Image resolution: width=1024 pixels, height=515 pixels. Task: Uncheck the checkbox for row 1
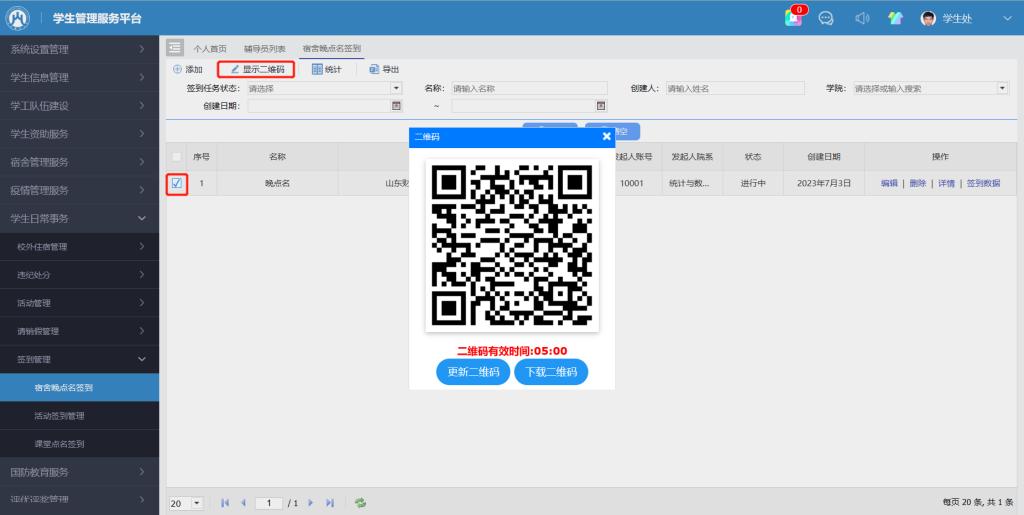point(177,184)
